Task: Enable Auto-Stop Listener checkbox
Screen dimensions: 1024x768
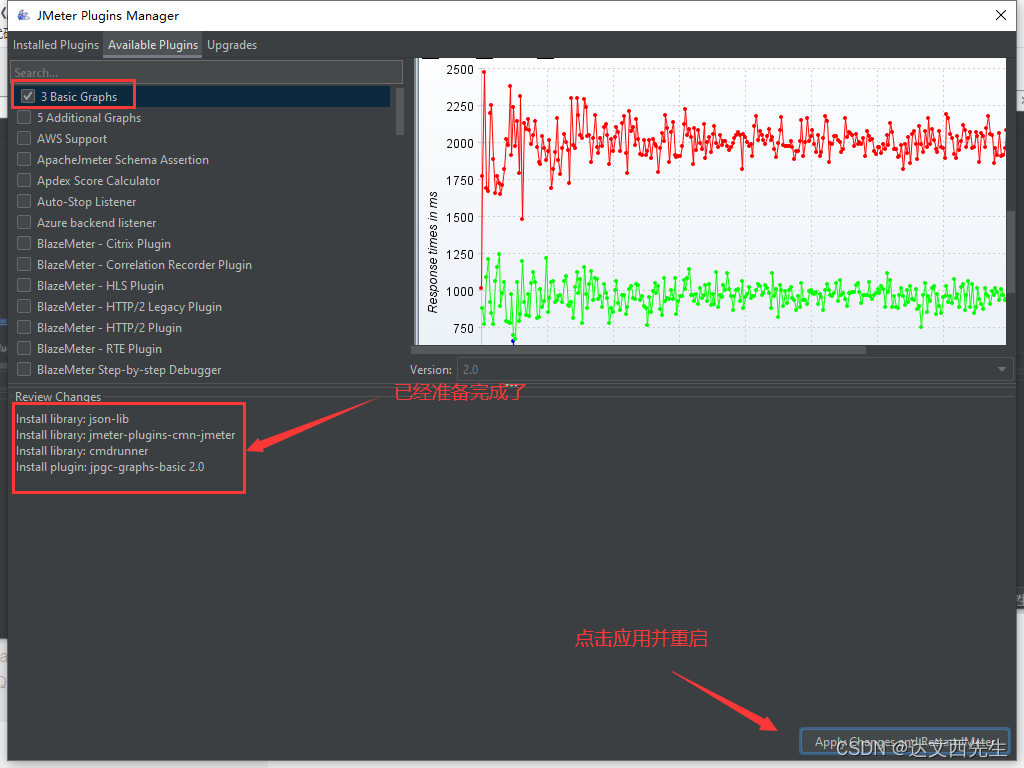Action: point(24,201)
